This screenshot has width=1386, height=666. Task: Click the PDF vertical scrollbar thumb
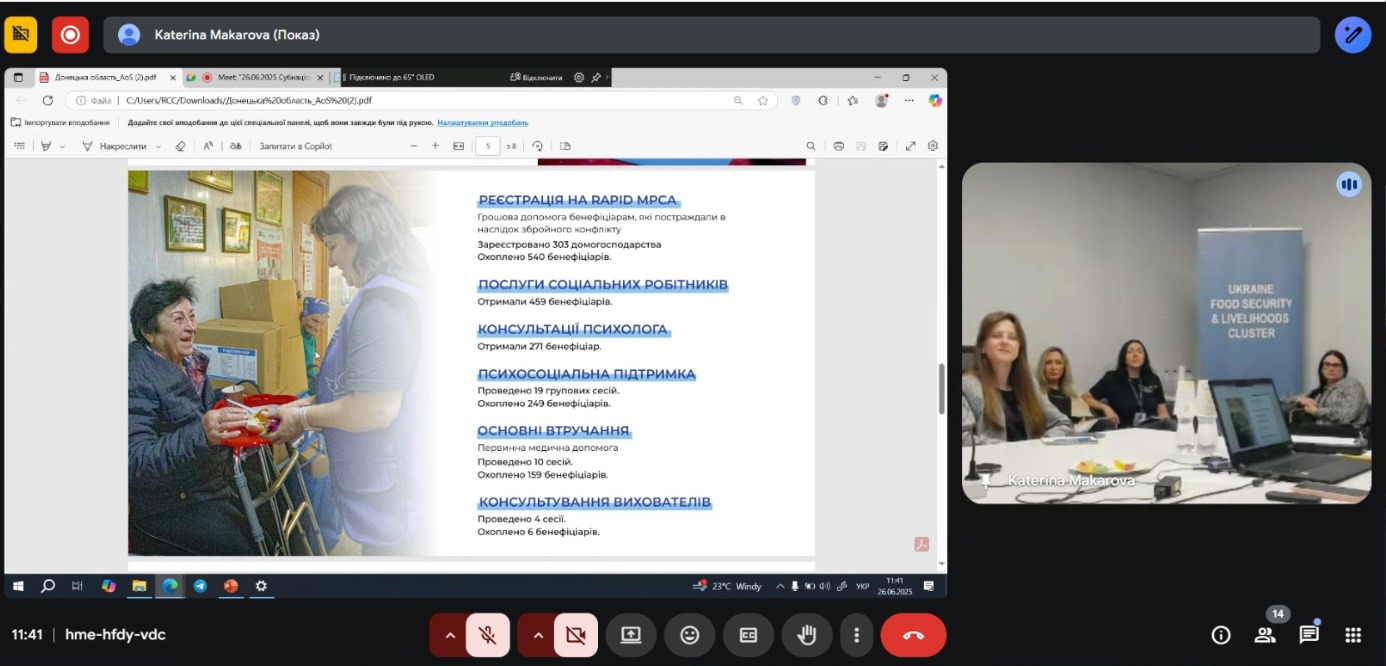click(941, 388)
